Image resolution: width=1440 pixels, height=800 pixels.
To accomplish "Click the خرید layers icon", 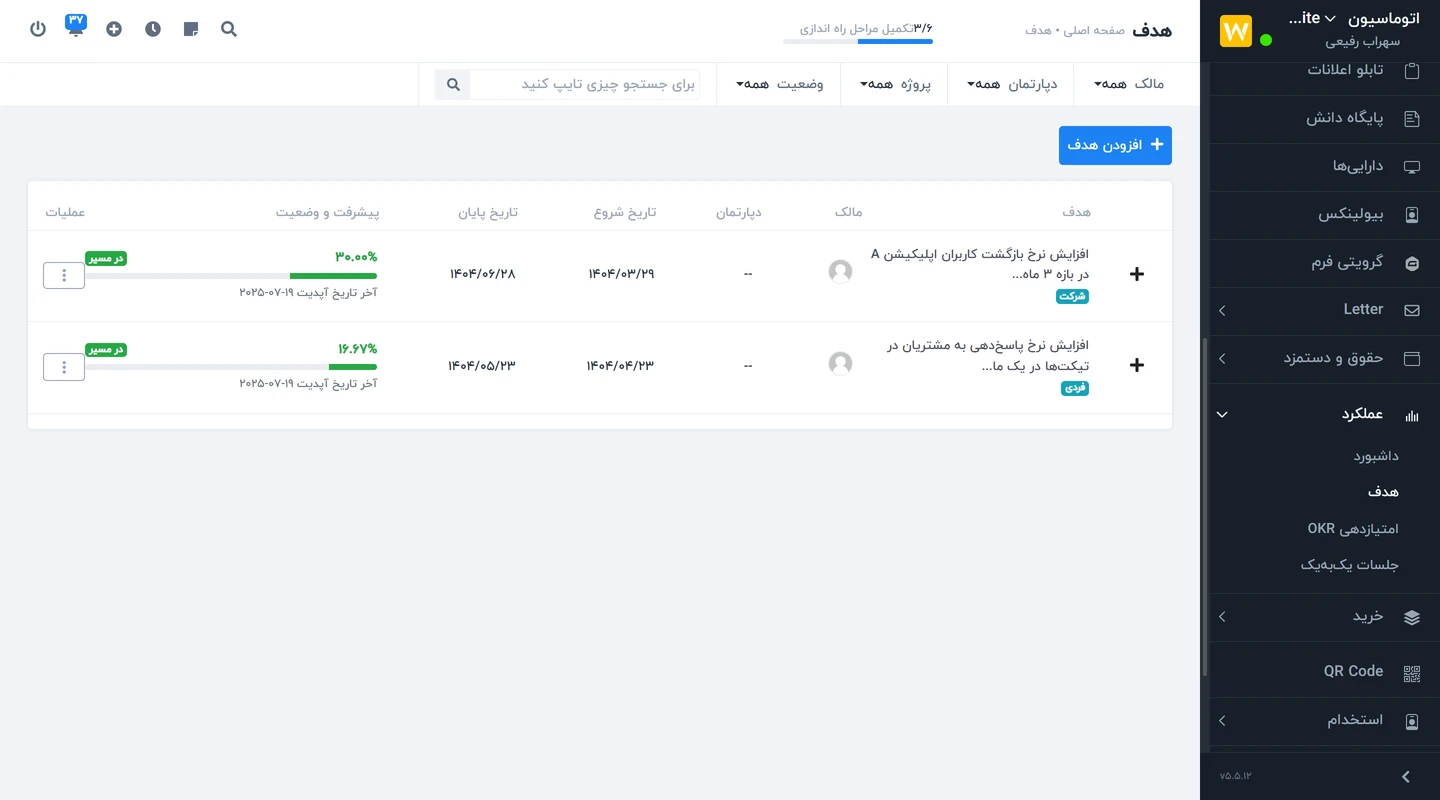I will (x=1412, y=617).
